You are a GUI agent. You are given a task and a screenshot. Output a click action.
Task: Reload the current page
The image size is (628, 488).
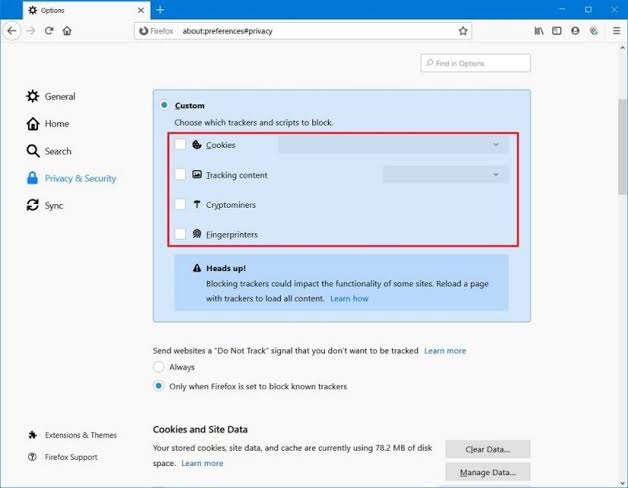[x=49, y=31]
